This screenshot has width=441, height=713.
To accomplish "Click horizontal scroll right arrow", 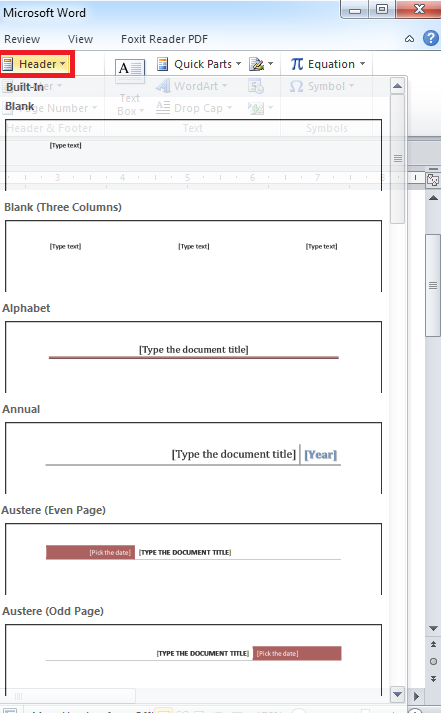I will click(416, 696).
